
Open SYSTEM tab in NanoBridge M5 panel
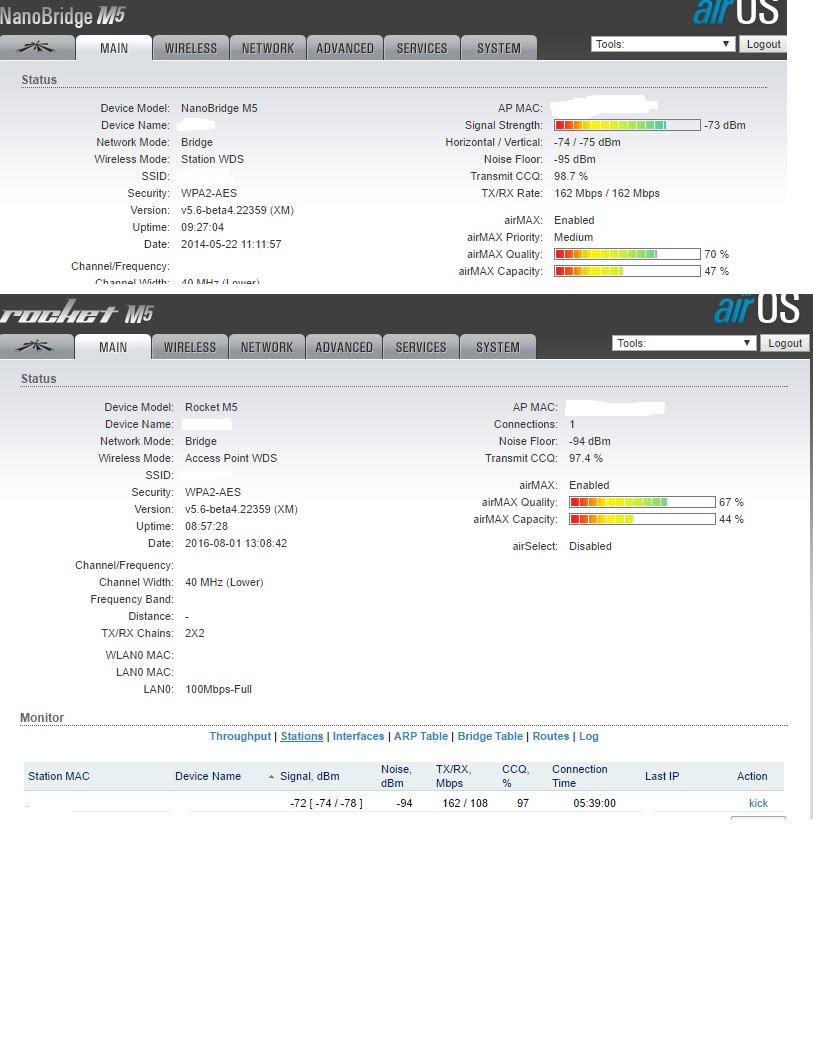[x=499, y=48]
